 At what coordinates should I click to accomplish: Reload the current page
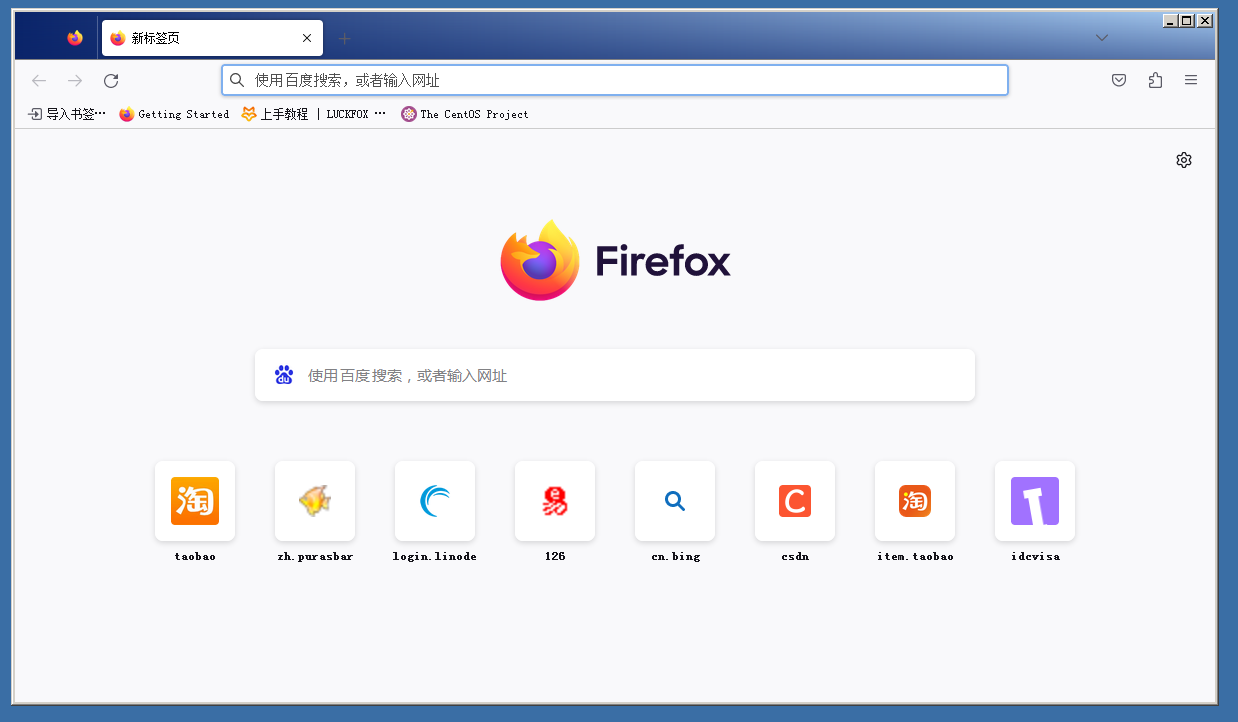coord(111,80)
